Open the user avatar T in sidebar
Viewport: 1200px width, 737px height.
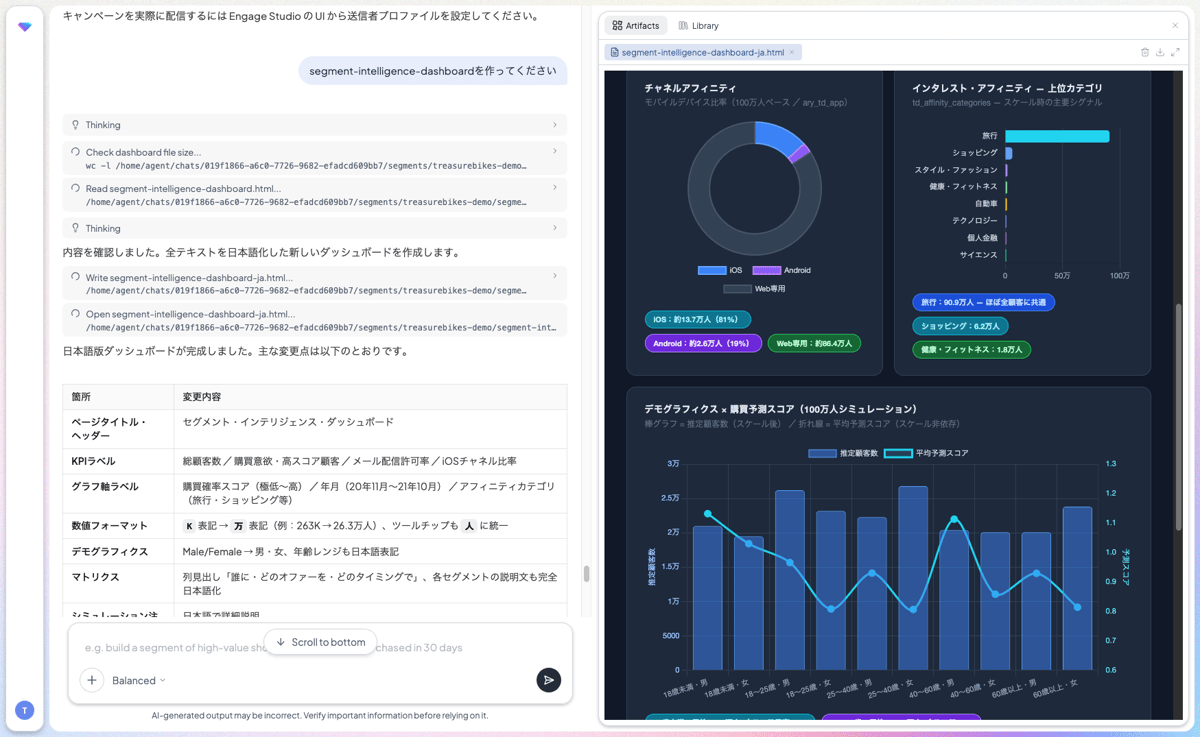point(25,710)
